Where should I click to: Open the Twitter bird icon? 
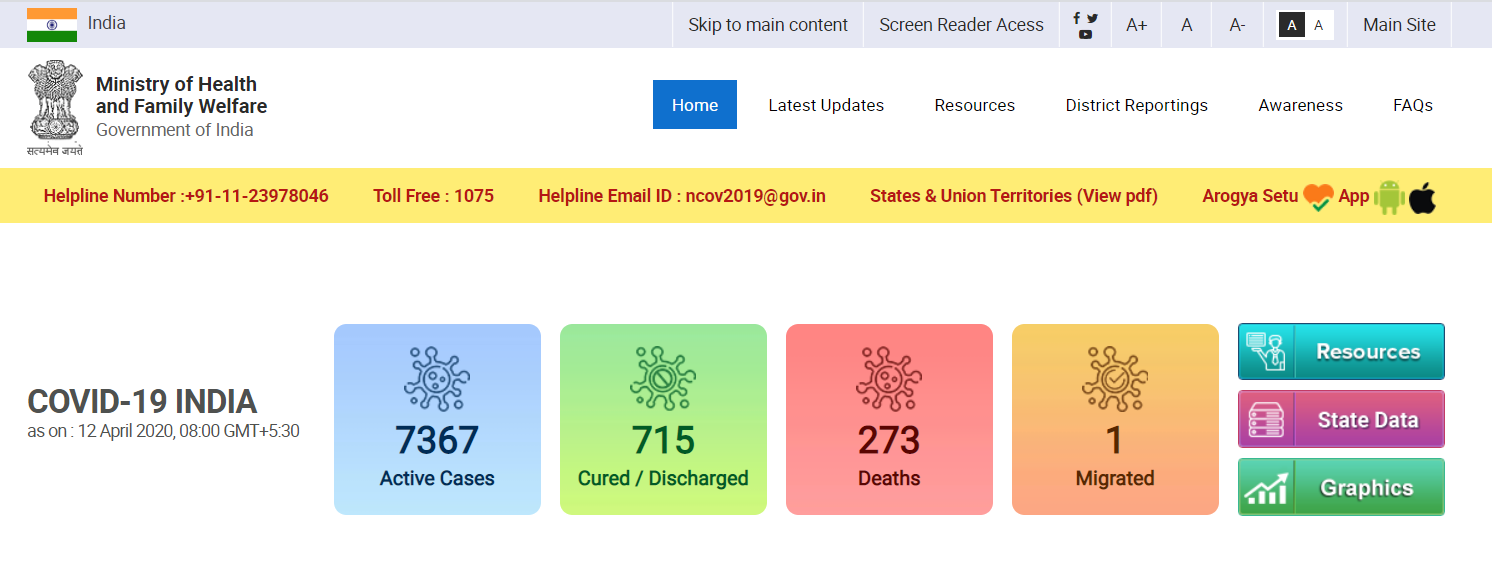[1092, 18]
